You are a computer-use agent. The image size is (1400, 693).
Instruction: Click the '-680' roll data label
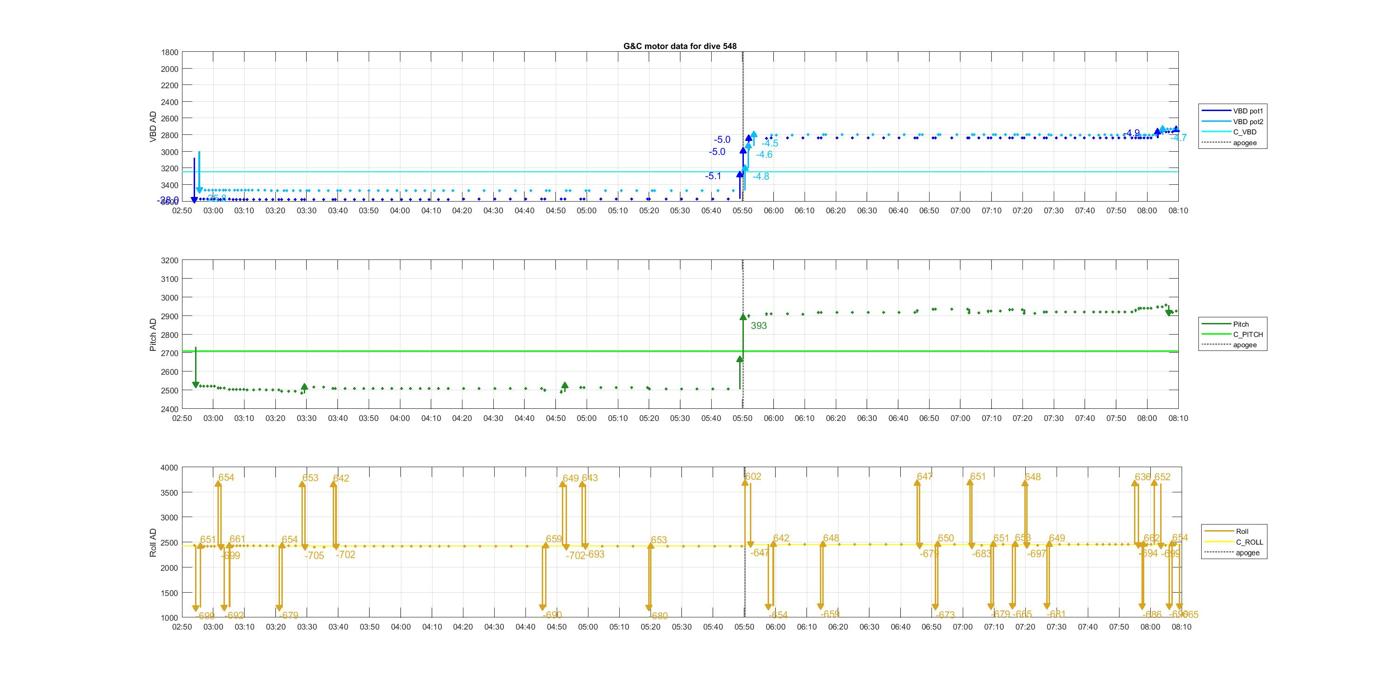coord(658,617)
